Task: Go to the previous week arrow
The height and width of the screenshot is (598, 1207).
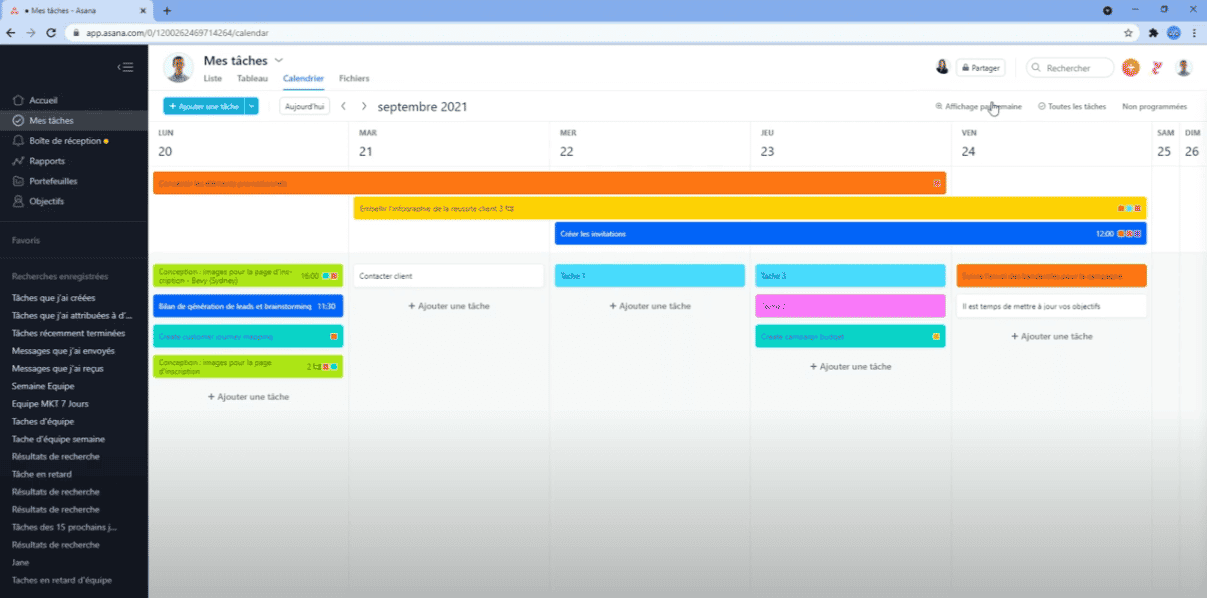Action: [x=343, y=106]
